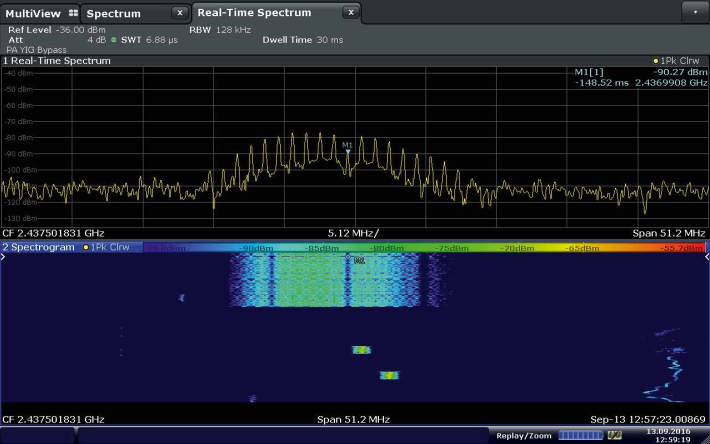Screen dimensions: 710x444
Task: Open the RBW 128 kHz setting
Action: click(x=218, y=30)
